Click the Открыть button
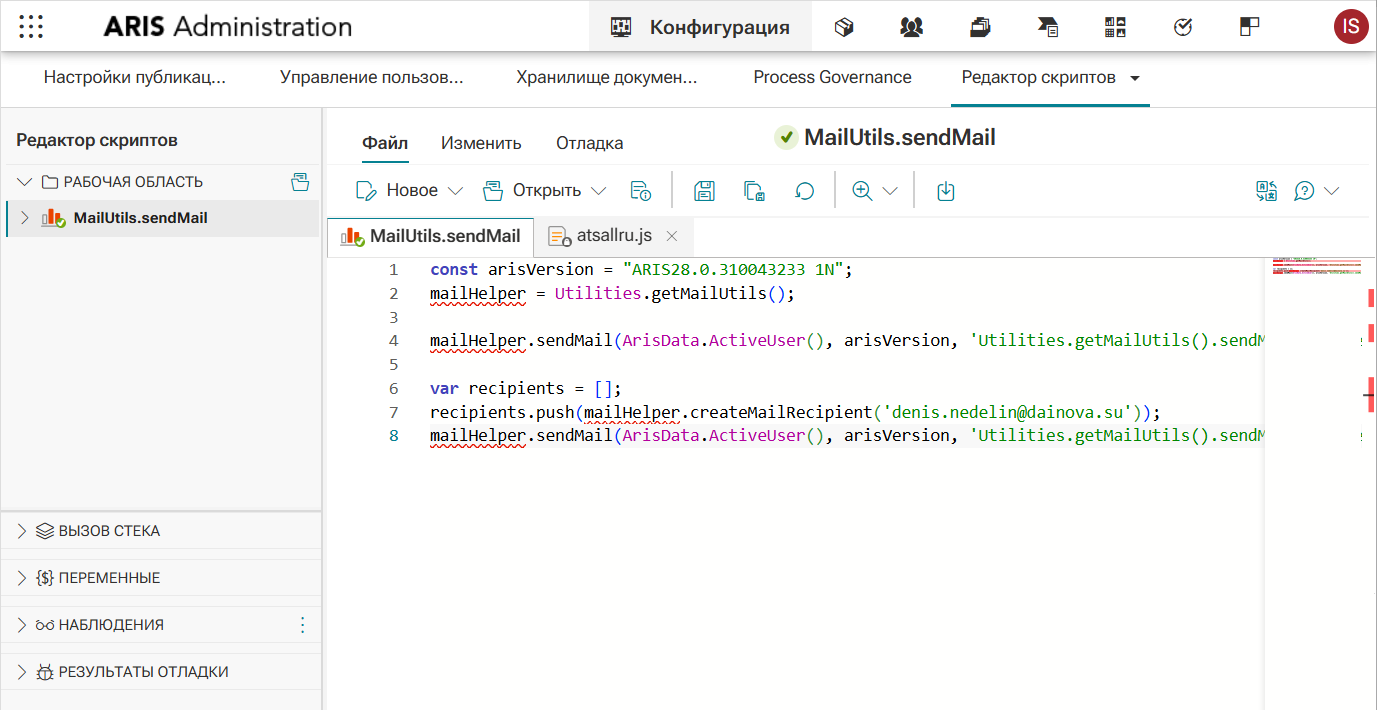 tap(532, 190)
